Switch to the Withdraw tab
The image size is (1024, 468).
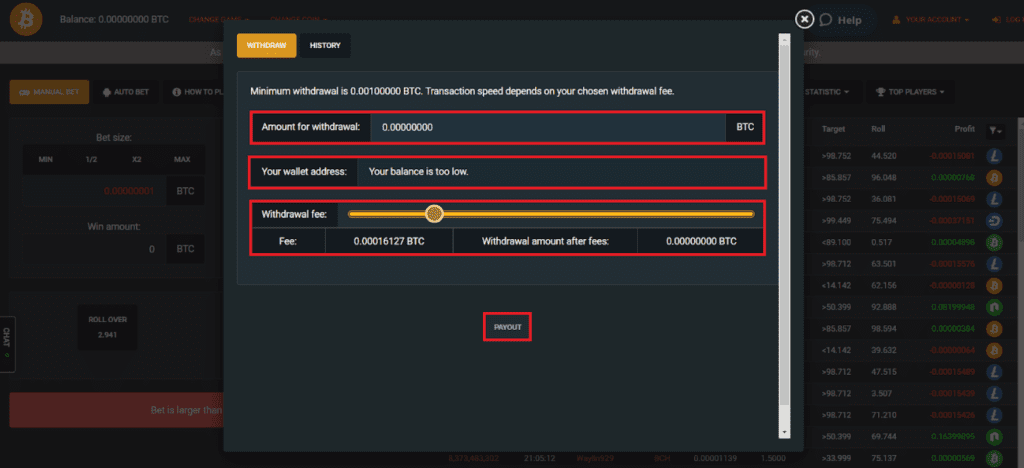[266, 46]
